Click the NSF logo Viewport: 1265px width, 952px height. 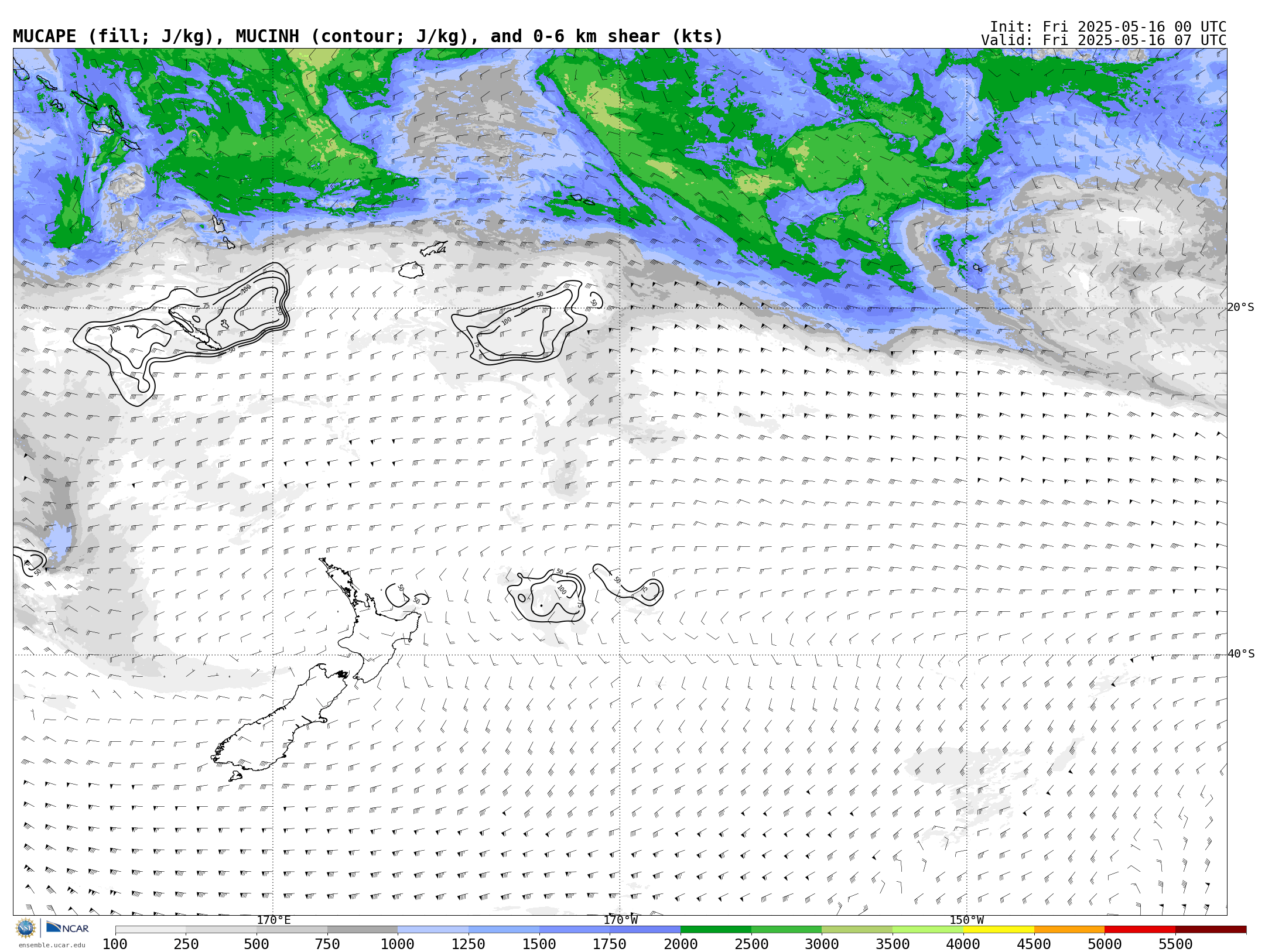pos(26,928)
